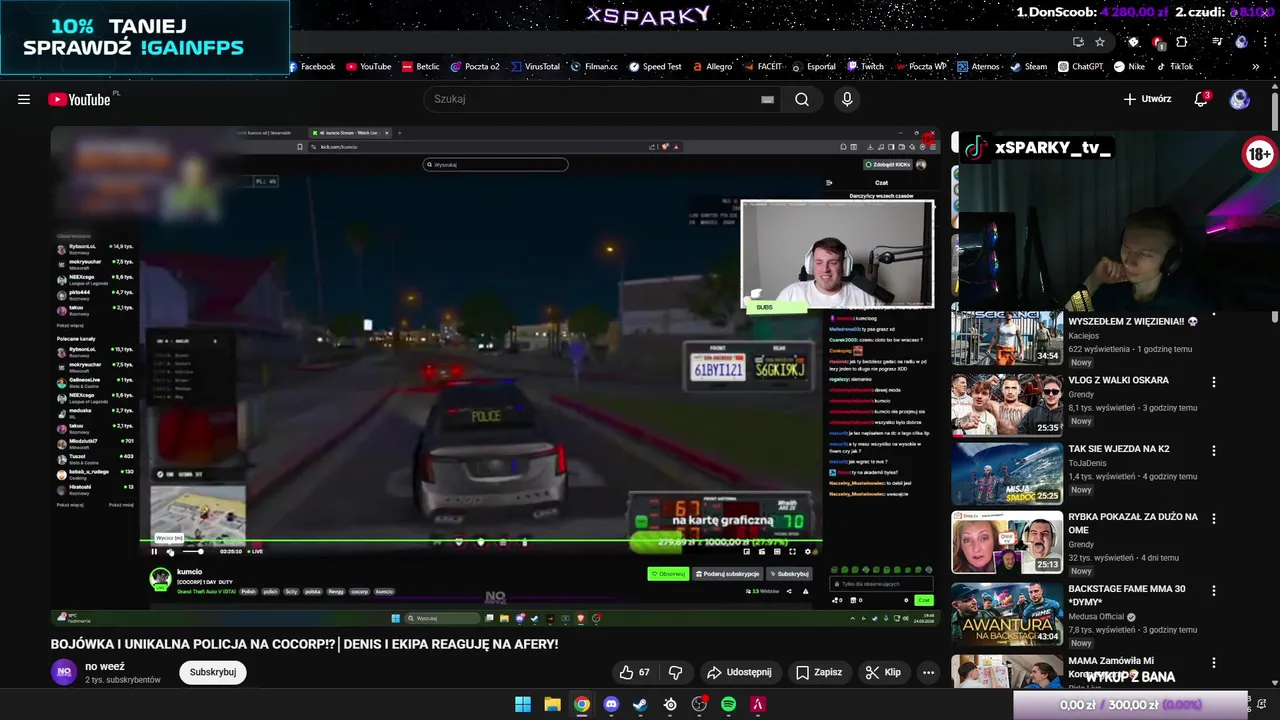Open Spotify from the taskbar
This screenshot has height=720, width=1280.
click(728, 704)
